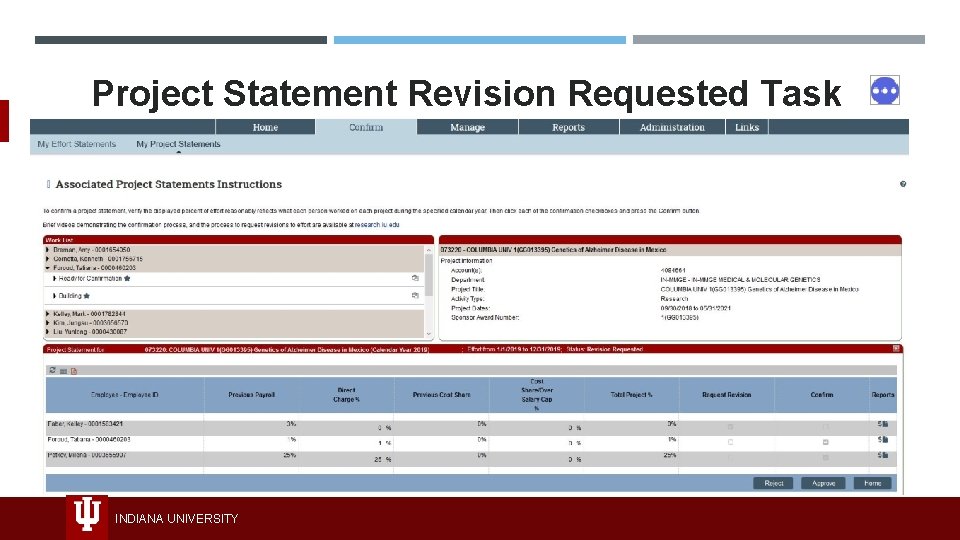Collapse the Foroud, Tatiana work list entry
This screenshot has height=540, width=960.
click(48, 268)
